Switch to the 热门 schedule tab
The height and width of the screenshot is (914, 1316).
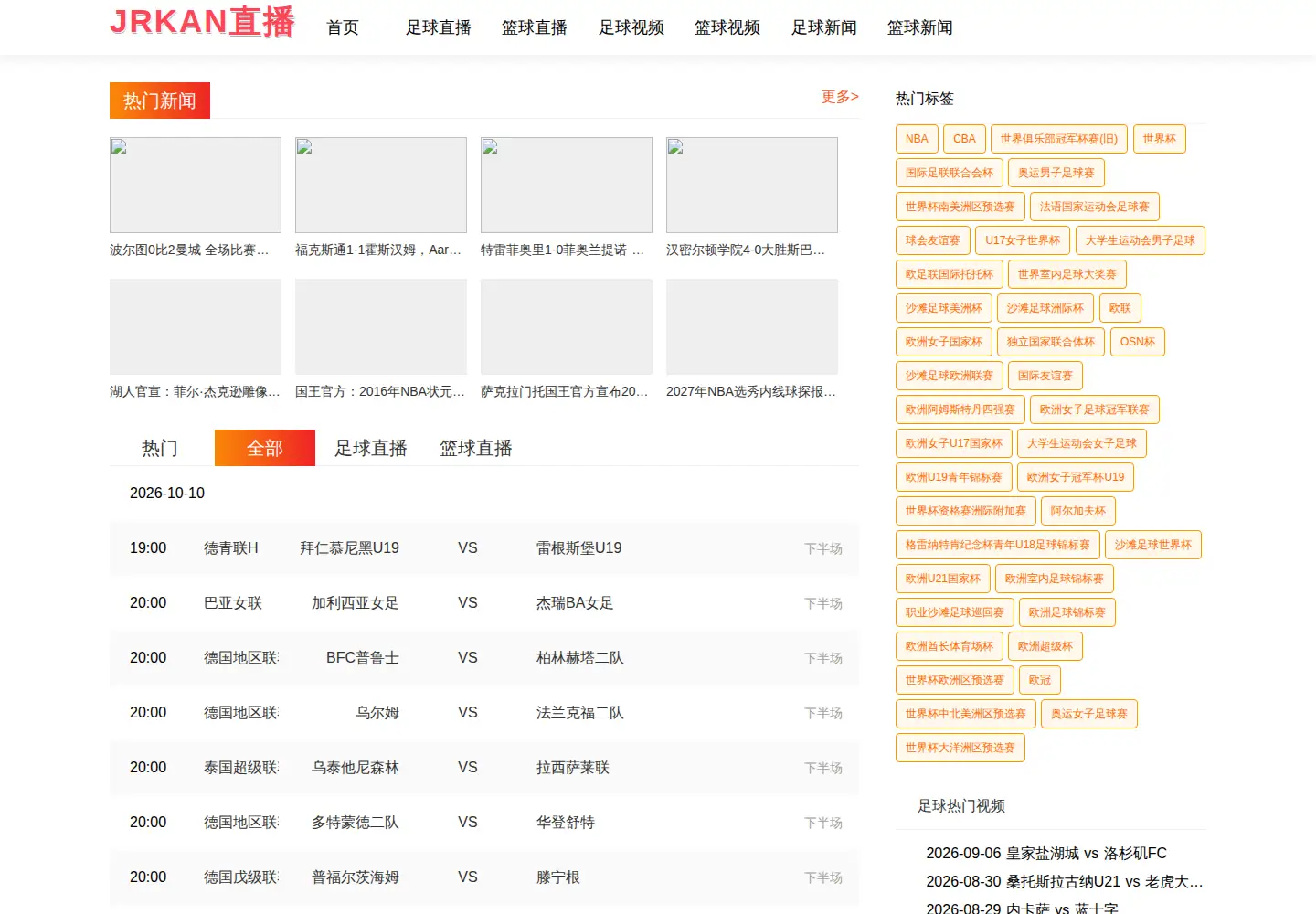tap(160, 448)
